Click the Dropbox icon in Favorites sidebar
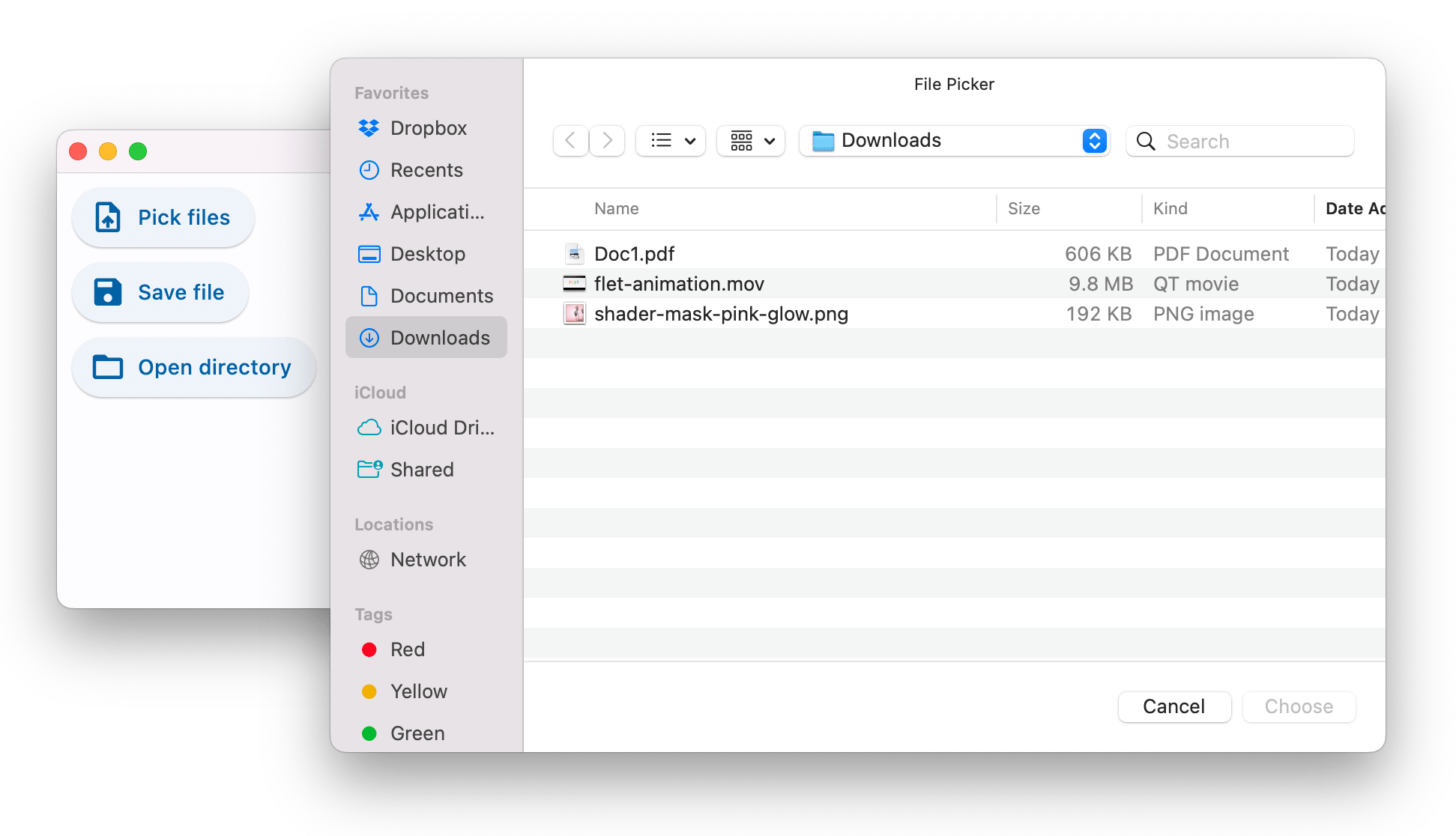The height and width of the screenshot is (836, 1456). (369, 128)
